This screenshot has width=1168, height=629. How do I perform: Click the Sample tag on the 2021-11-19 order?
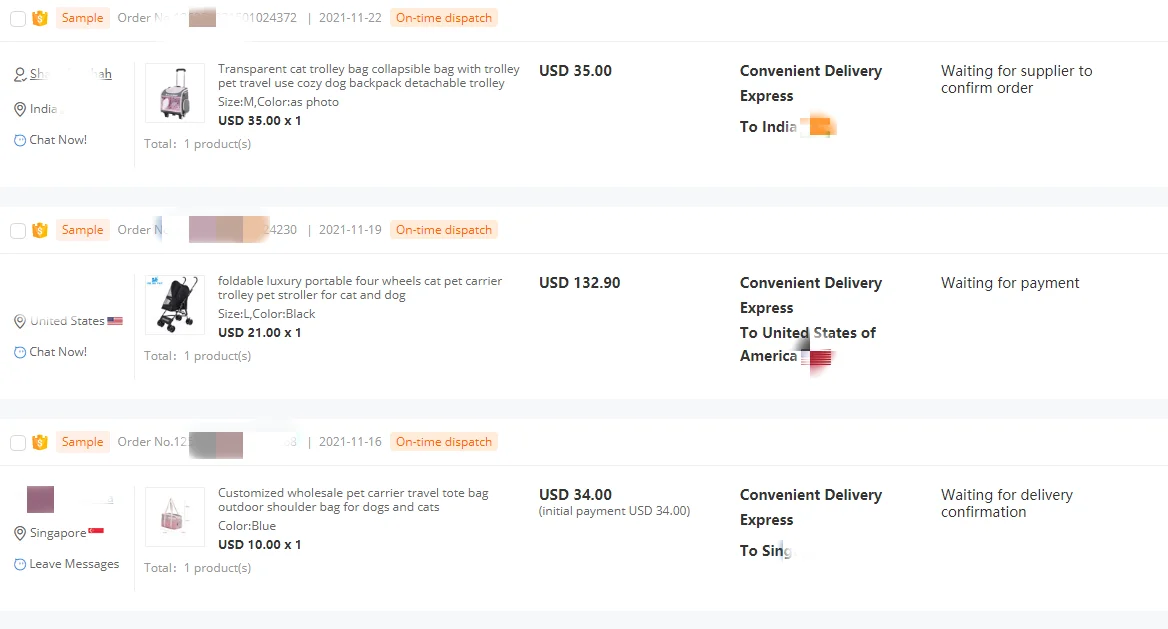pos(83,230)
